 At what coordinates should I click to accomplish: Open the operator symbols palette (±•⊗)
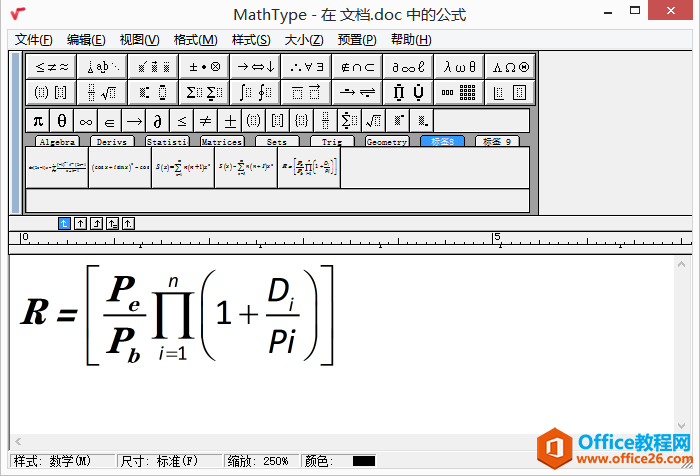[204, 67]
